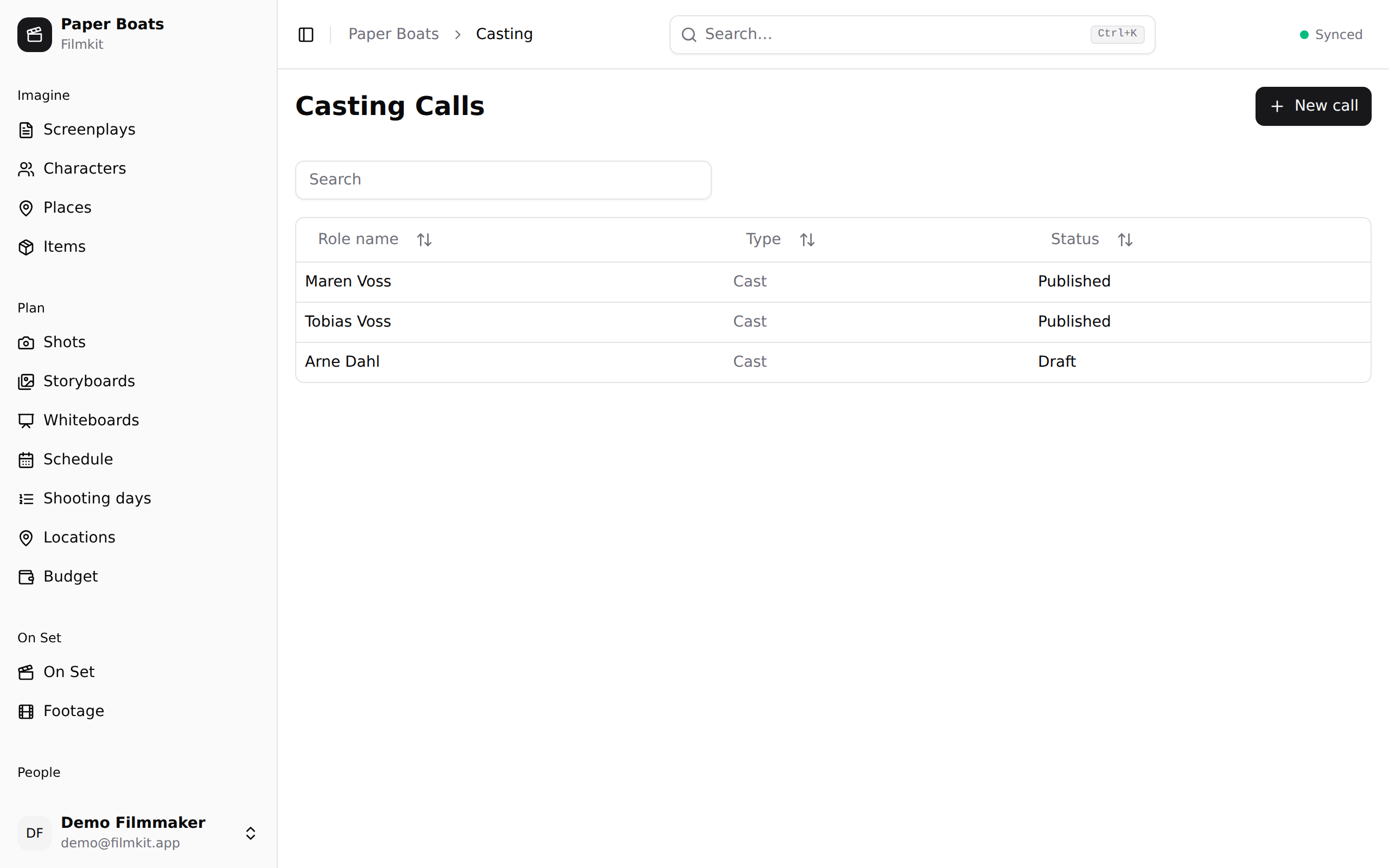Open the Tobias Voss casting call

[x=833, y=322]
